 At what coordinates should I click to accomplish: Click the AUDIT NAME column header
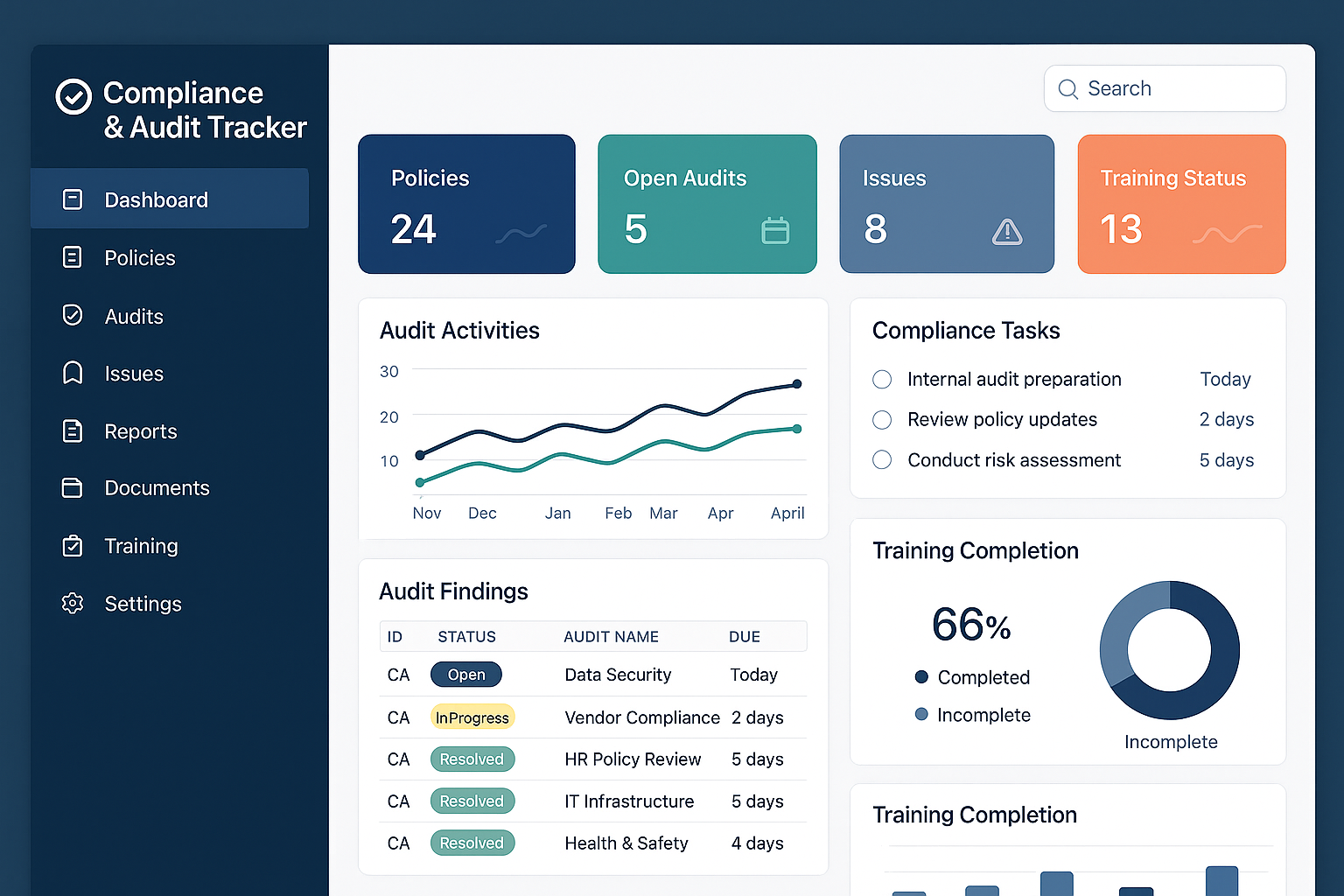(x=611, y=637)
